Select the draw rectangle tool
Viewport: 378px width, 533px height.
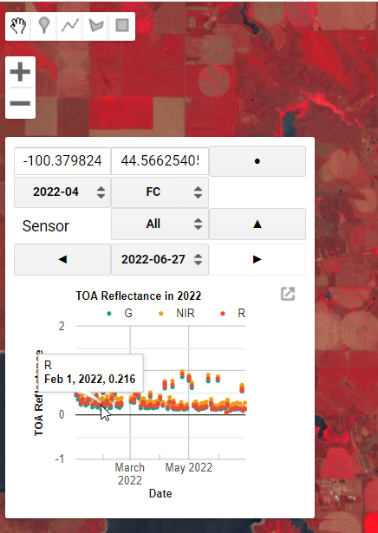122,26
